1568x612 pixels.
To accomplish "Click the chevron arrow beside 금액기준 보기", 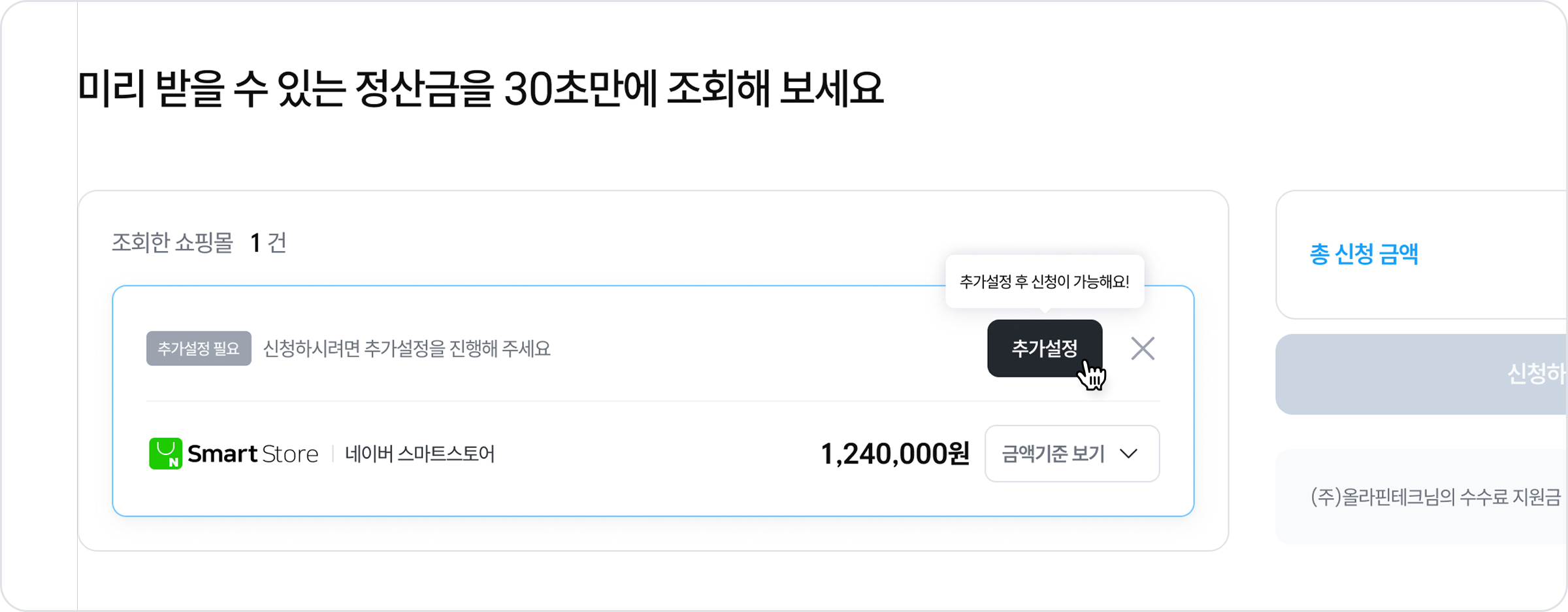I will (1129, 454).
